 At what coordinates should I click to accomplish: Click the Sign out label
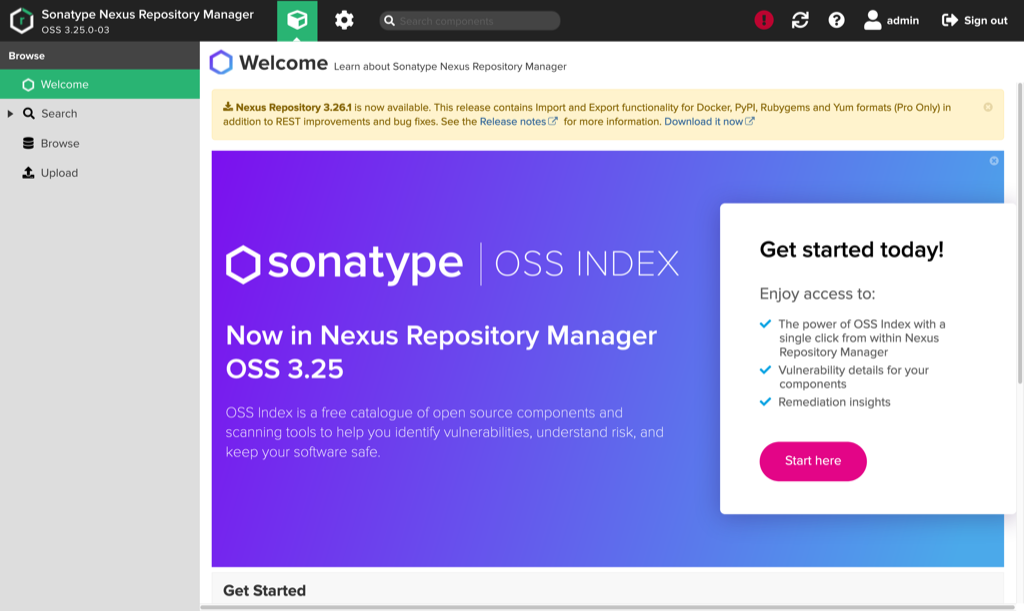(x=985, y=20)
